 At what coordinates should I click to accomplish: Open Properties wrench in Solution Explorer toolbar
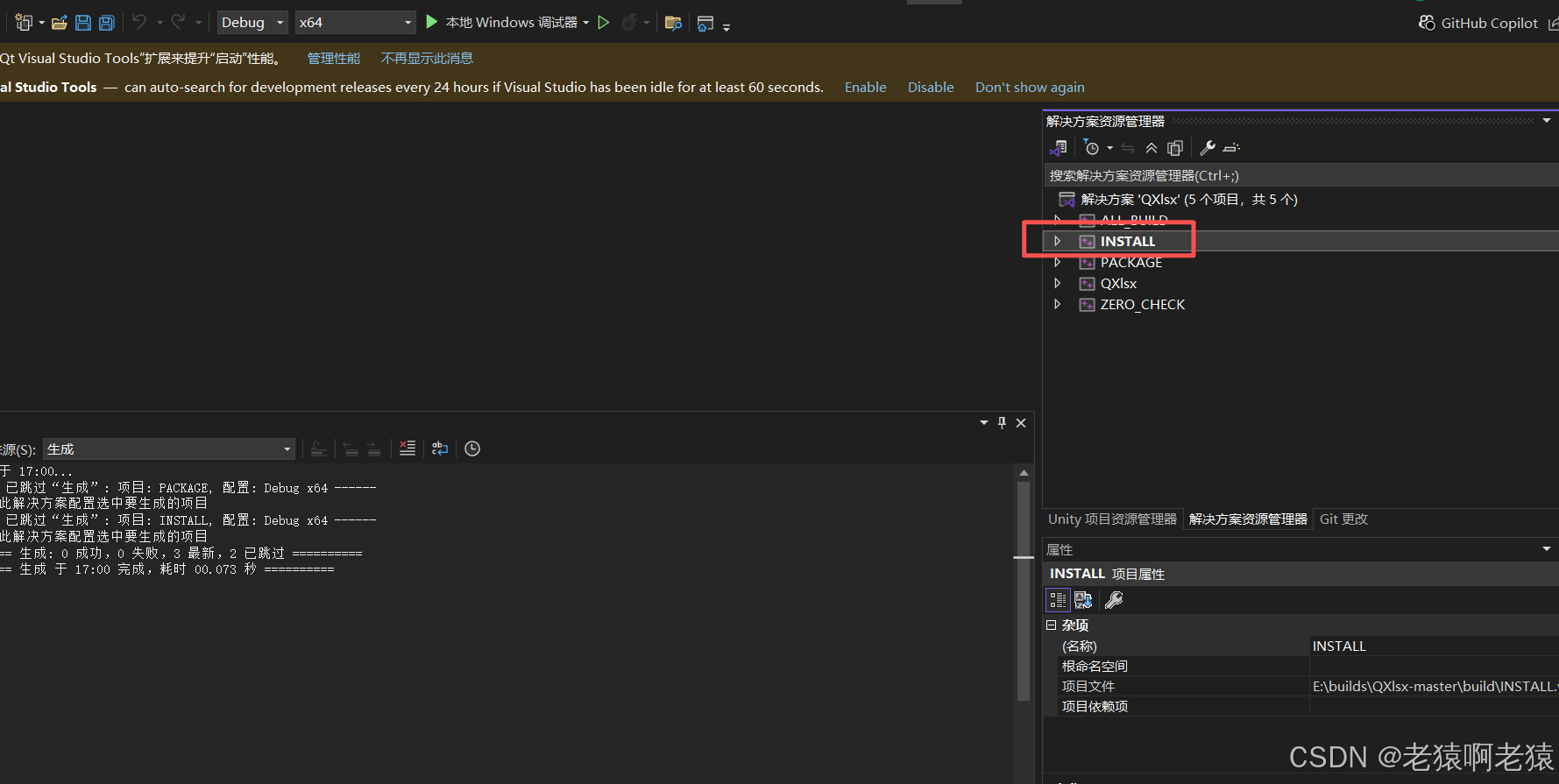coord(1208,148)
